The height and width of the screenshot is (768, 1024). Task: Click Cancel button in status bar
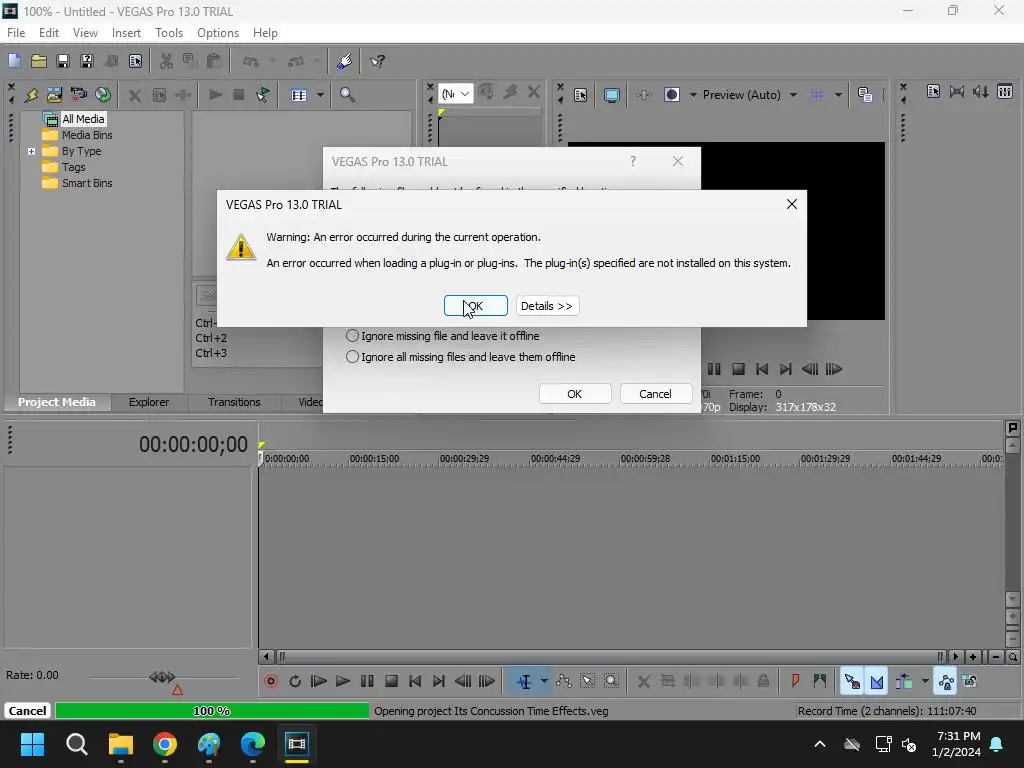27,711
